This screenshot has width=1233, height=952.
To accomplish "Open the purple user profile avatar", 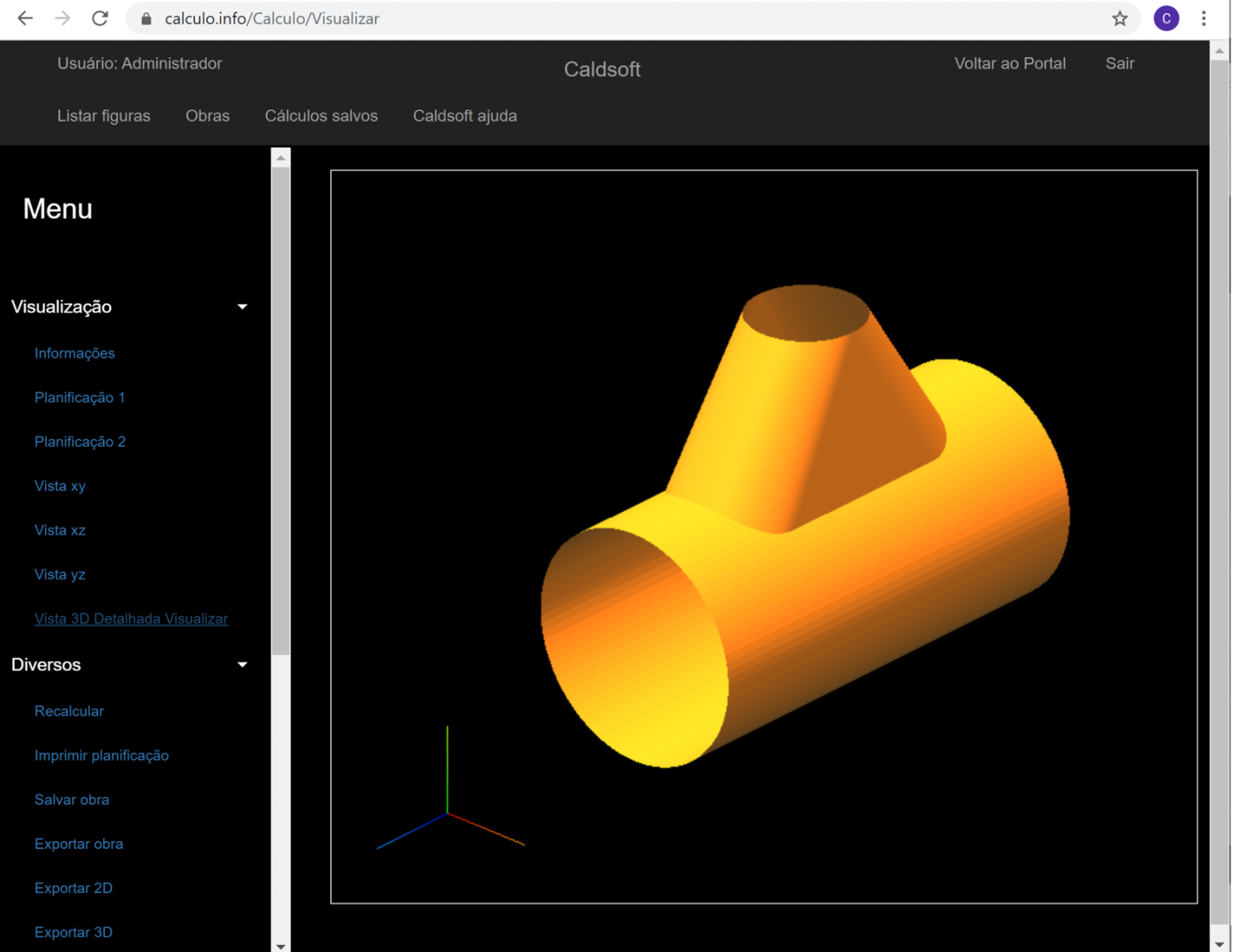I will point(1166,18).
